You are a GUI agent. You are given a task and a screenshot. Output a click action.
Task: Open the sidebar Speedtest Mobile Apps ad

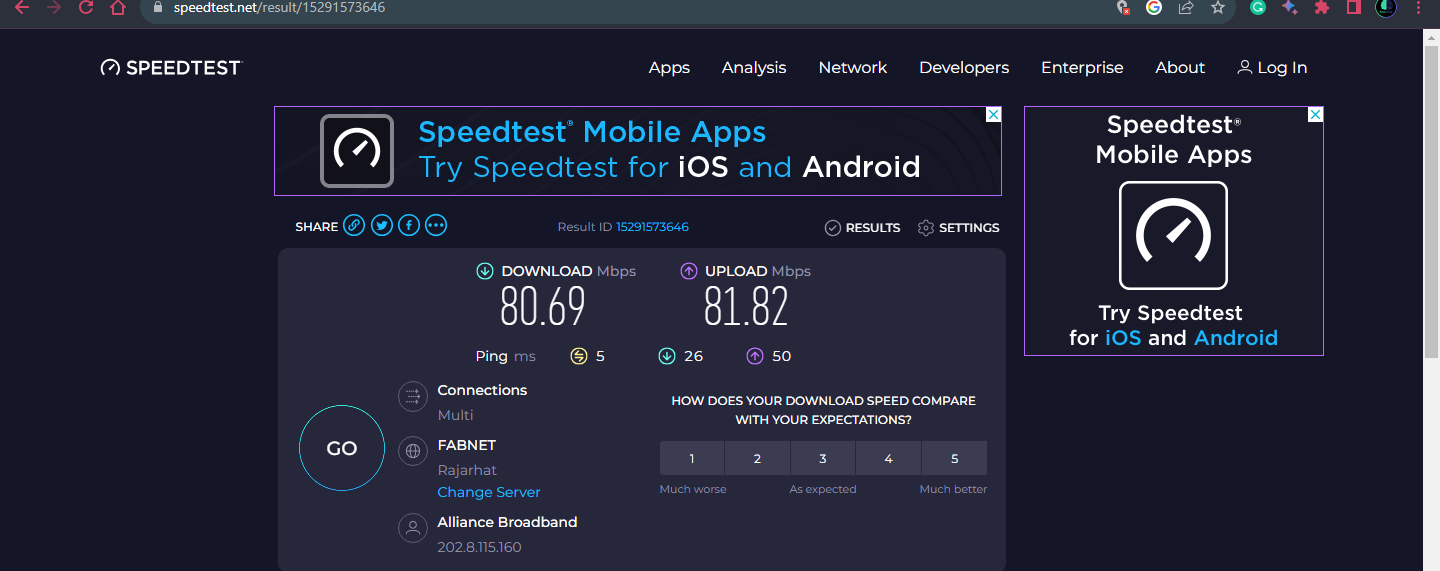tap(1174, 231)
